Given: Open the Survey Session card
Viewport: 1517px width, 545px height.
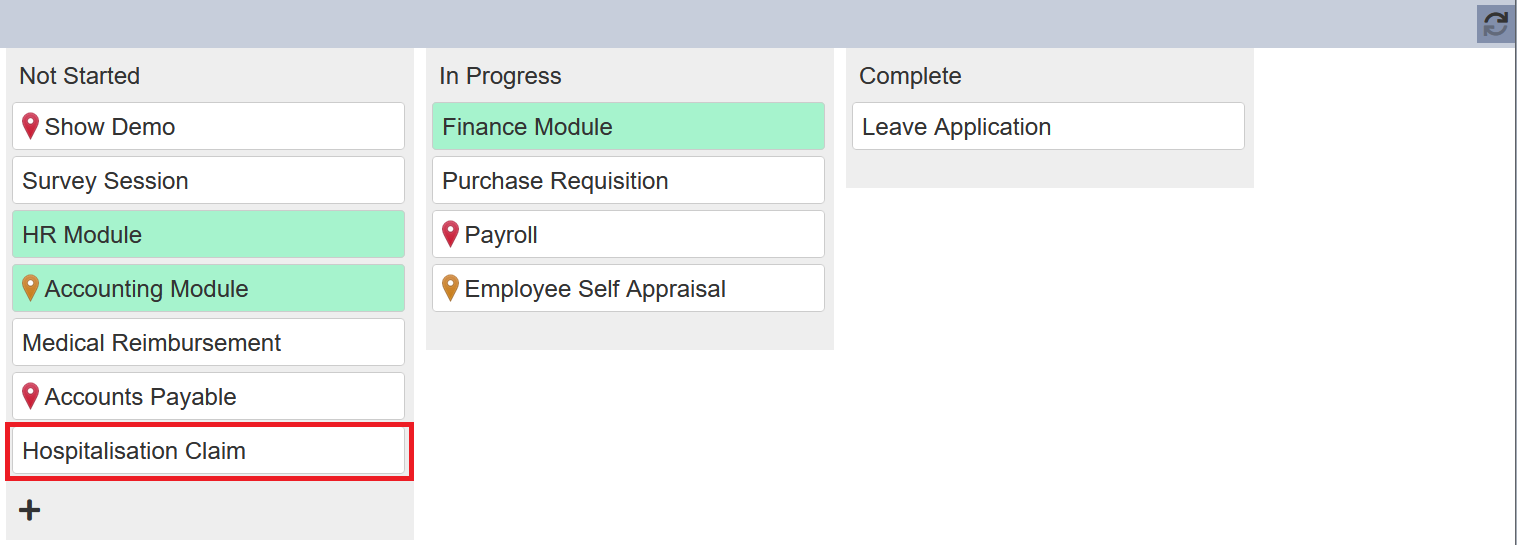Looking at the screenshot, I should point(208,180).
